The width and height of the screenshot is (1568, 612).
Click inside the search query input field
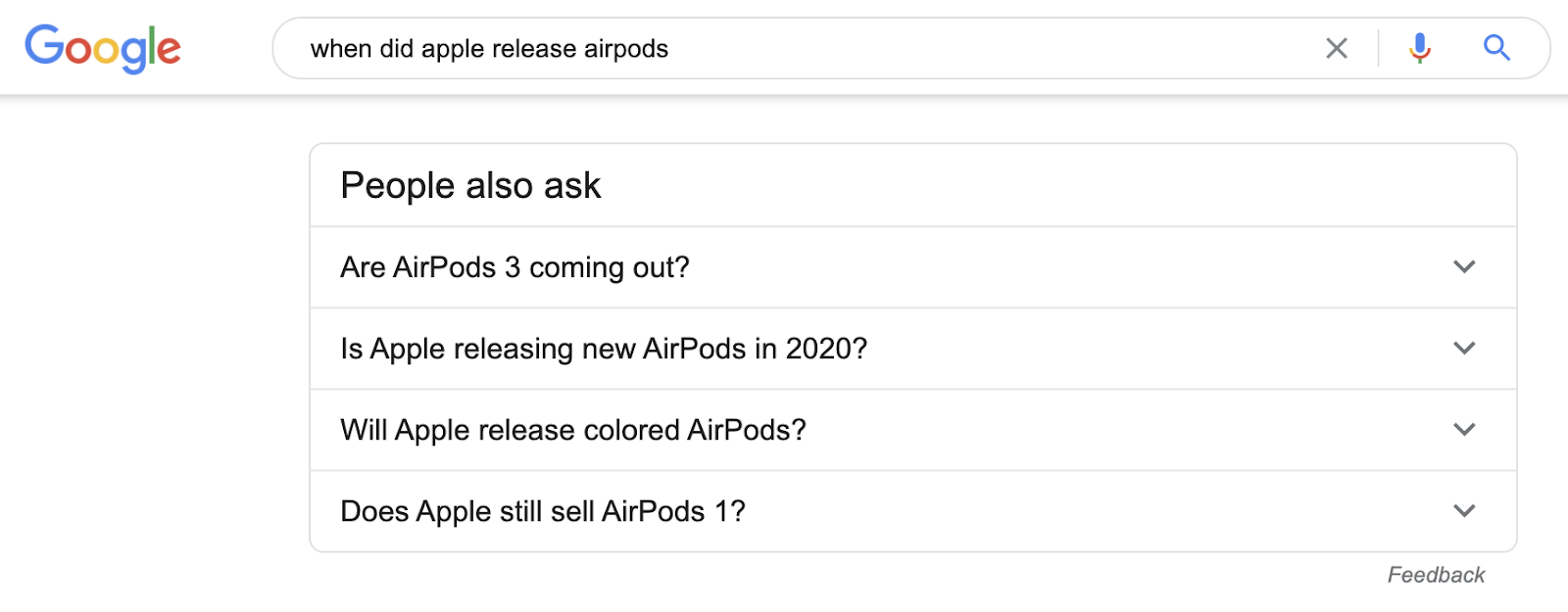pyautogui.click(x=686, y=48)
